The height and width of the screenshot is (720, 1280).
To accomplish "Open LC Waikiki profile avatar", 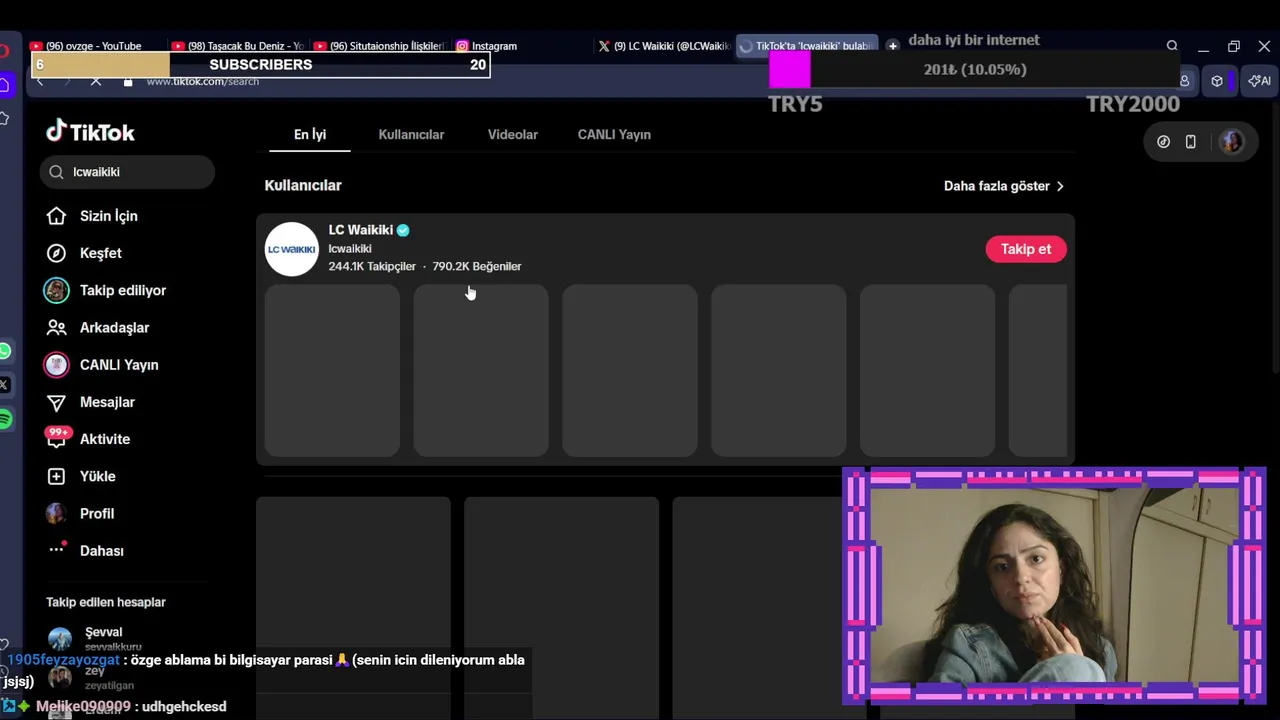I will coord(291,249).
